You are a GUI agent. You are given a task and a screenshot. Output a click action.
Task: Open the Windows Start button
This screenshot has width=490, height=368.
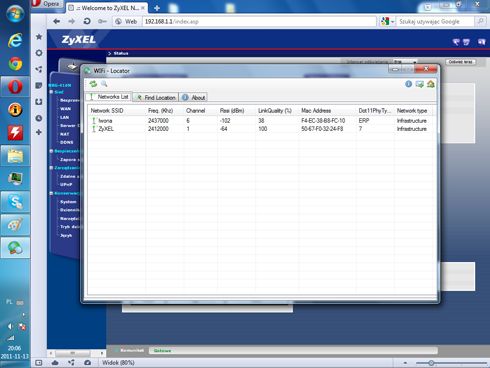coord(15,13)
